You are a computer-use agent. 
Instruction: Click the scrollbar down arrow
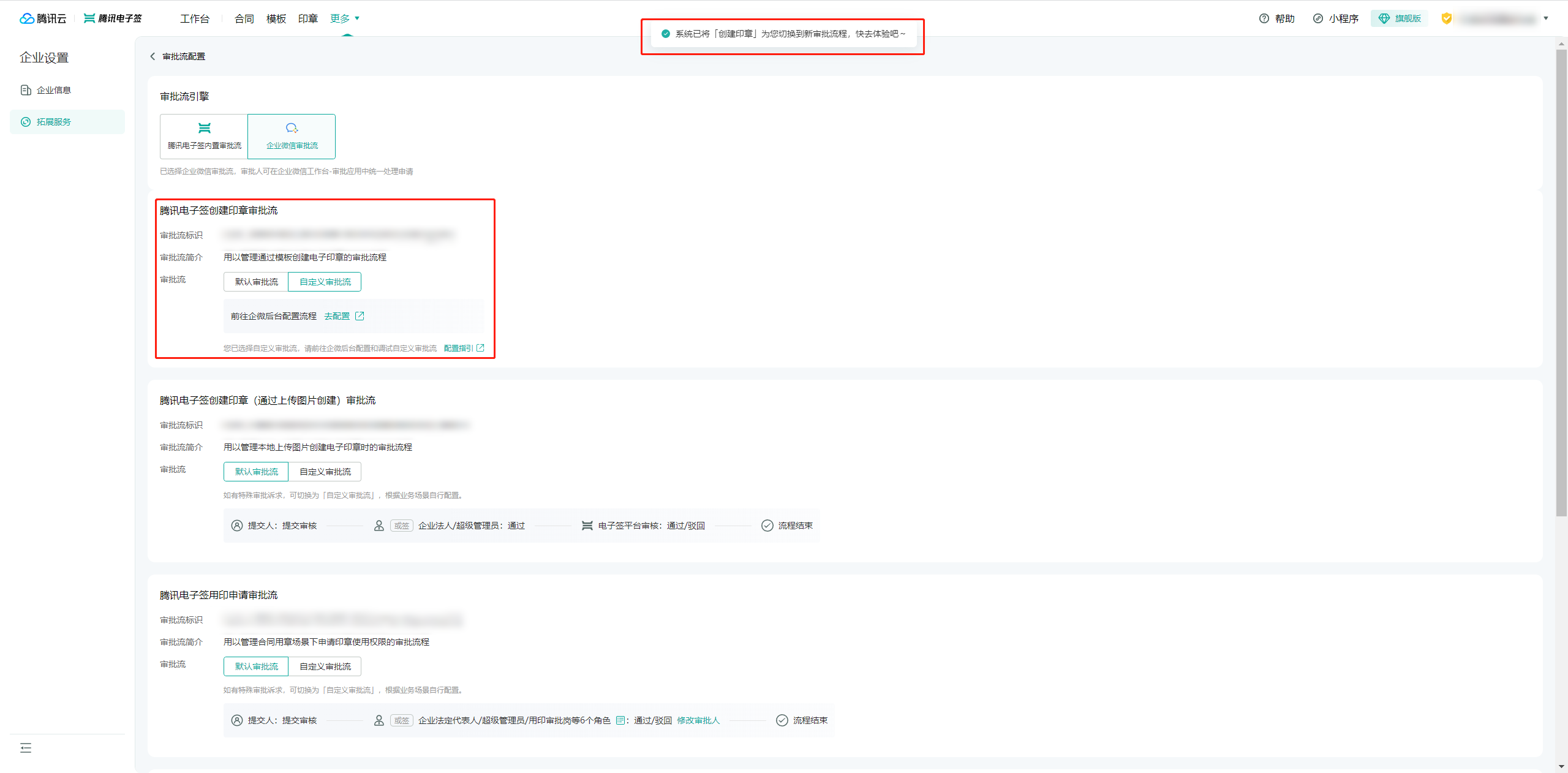click(1561, 766)
